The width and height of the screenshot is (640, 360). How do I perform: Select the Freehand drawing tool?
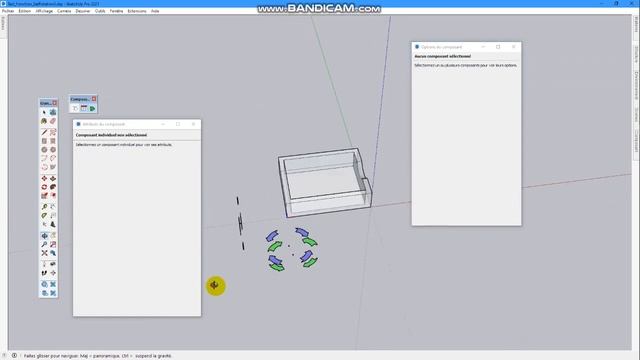coord(53,132)
